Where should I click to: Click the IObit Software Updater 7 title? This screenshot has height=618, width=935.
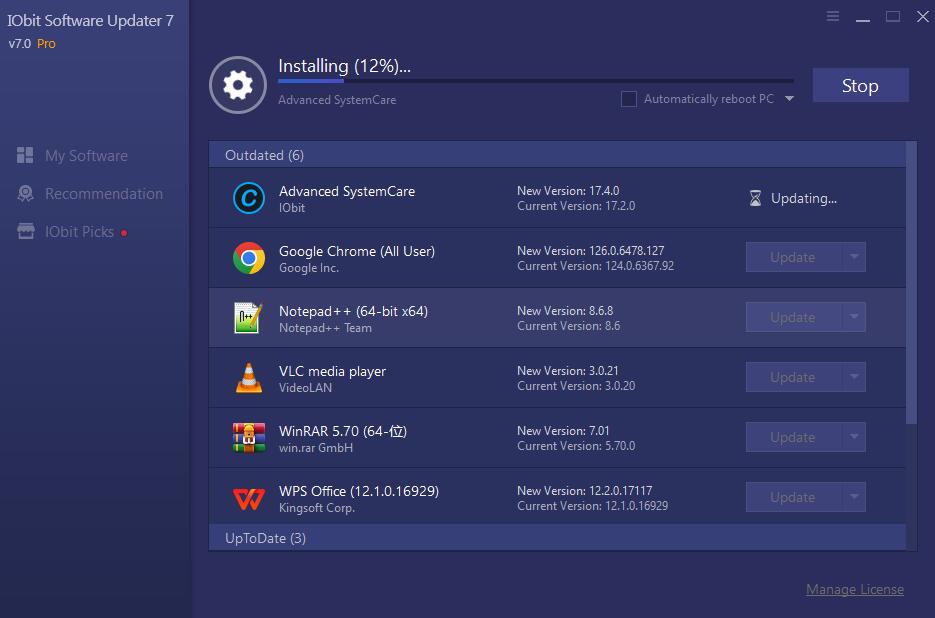pyautogui.click(x=90, y=20)
